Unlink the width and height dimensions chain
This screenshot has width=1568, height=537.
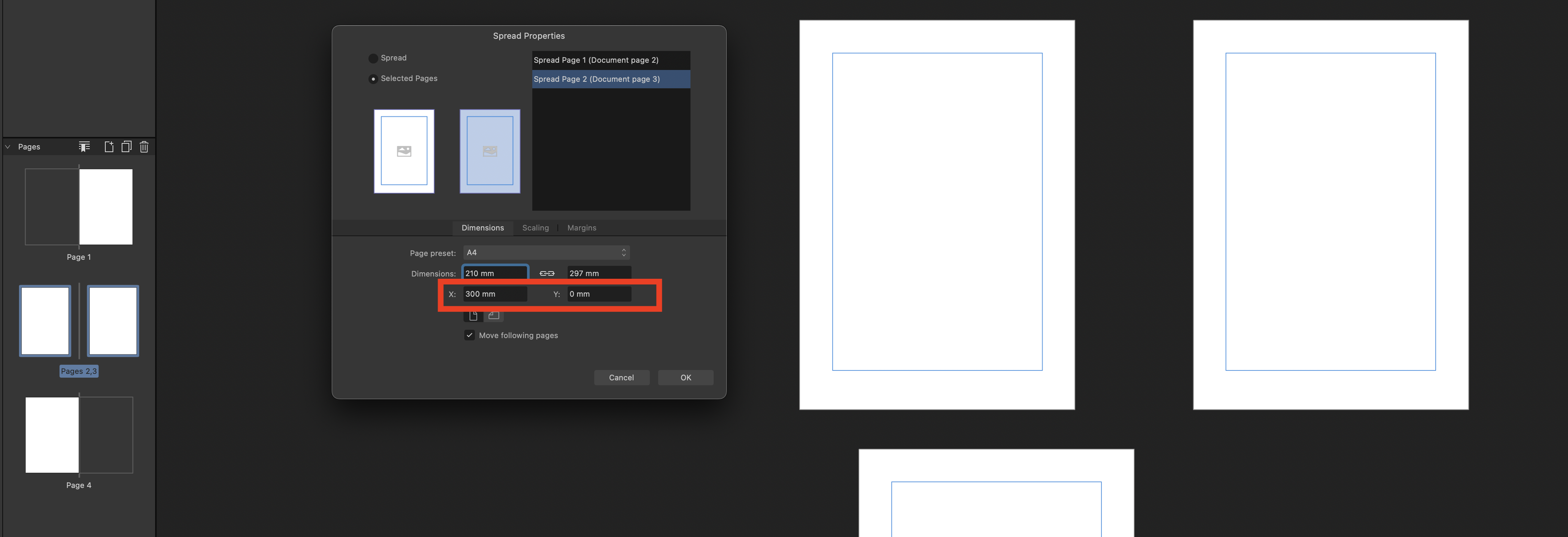pos(546,273)
